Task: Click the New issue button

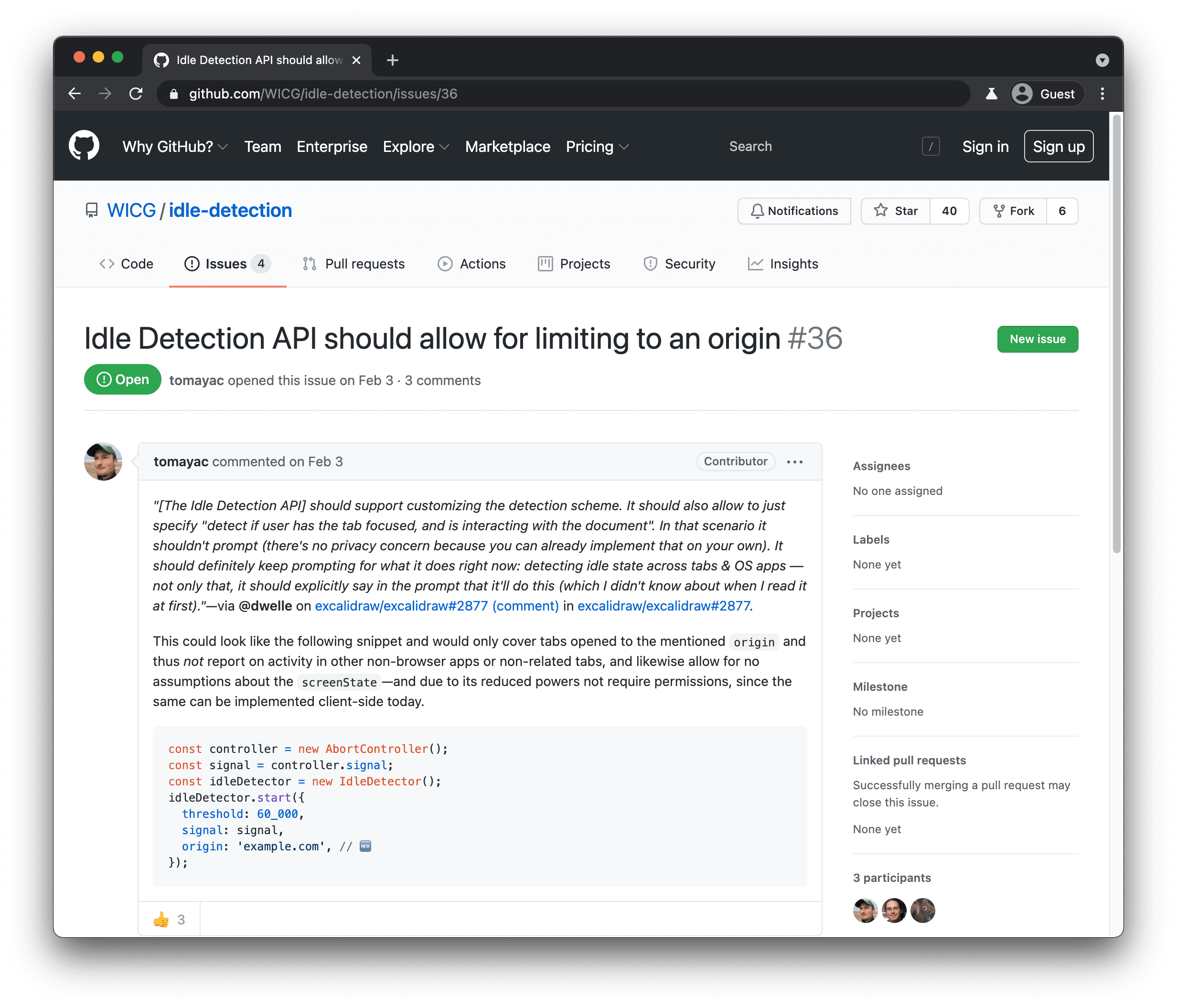Action: (1037, 338)
